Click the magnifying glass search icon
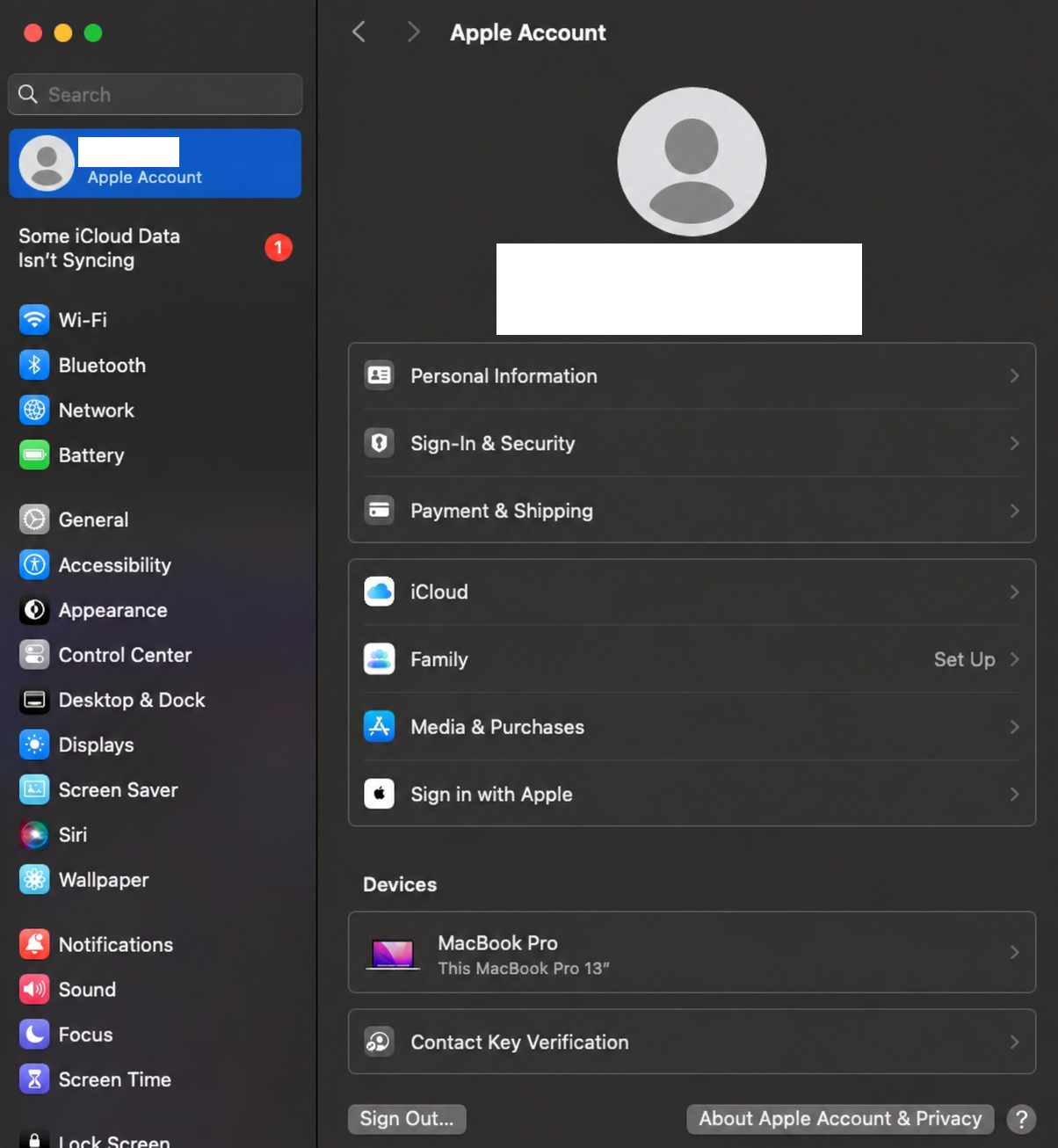 (28, 94)
